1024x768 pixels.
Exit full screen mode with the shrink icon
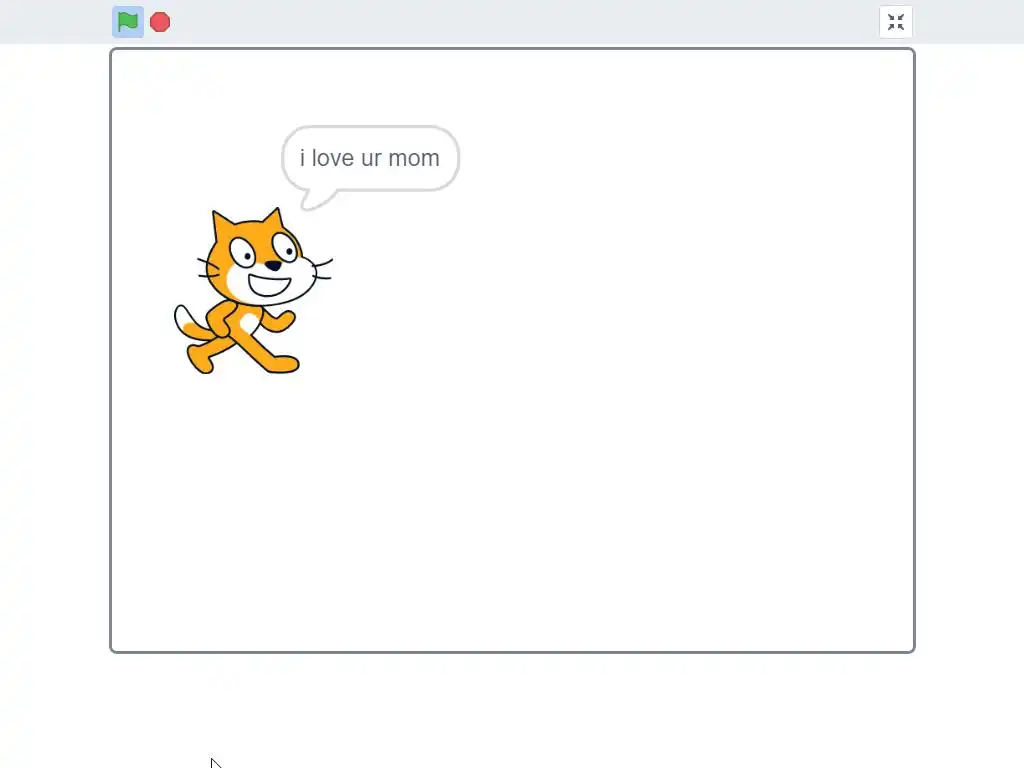[896, 22]
